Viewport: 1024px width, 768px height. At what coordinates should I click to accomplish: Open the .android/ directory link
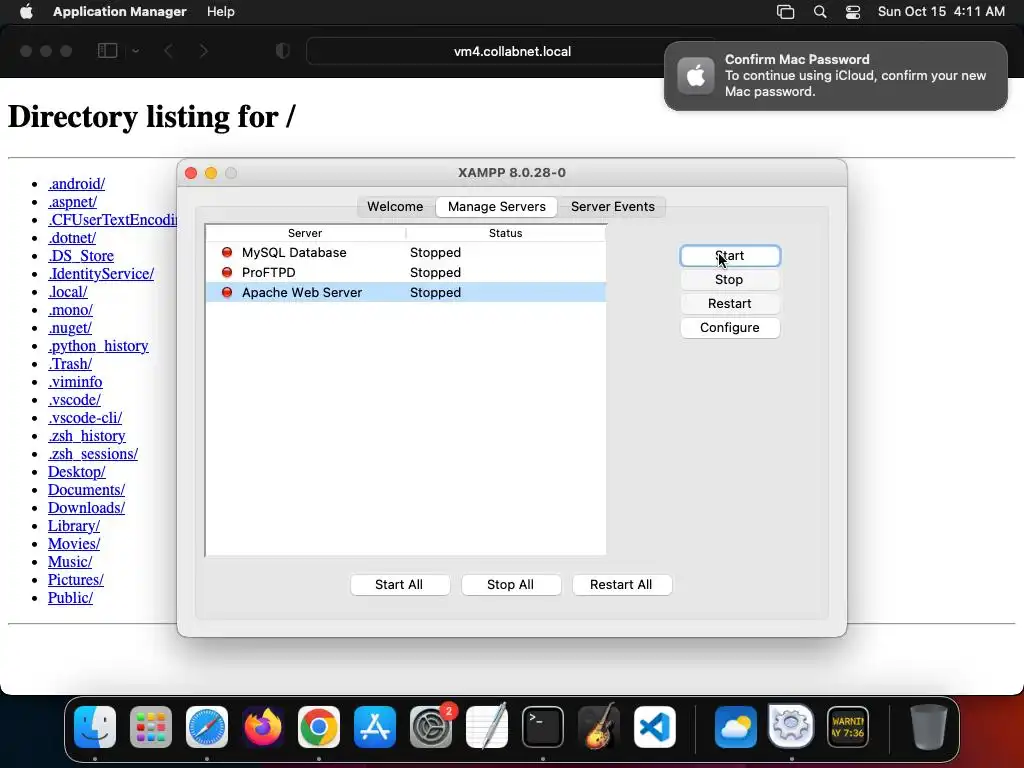pos(76,184)
